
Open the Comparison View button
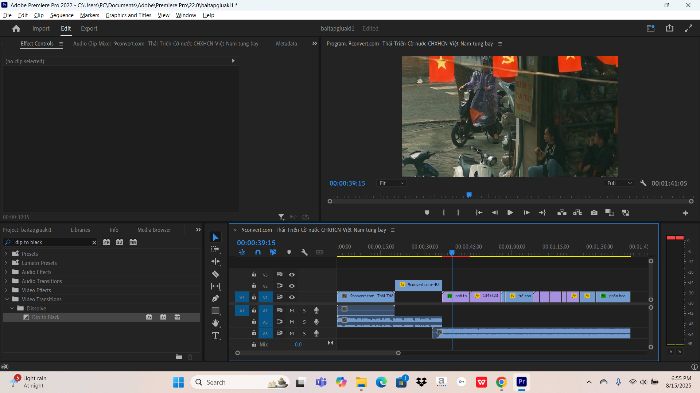pos(609,213)
